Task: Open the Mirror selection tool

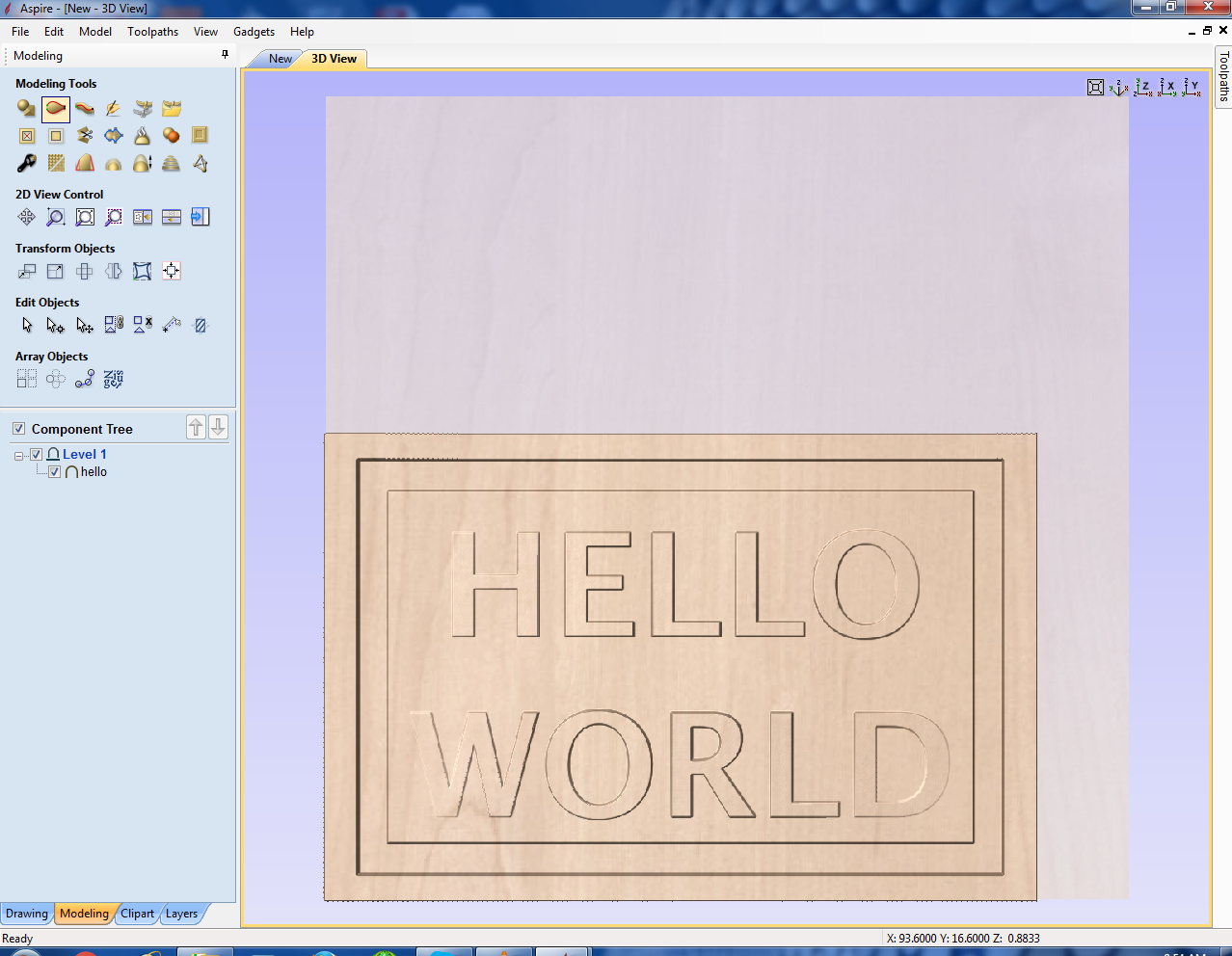Action: point(114,272)
